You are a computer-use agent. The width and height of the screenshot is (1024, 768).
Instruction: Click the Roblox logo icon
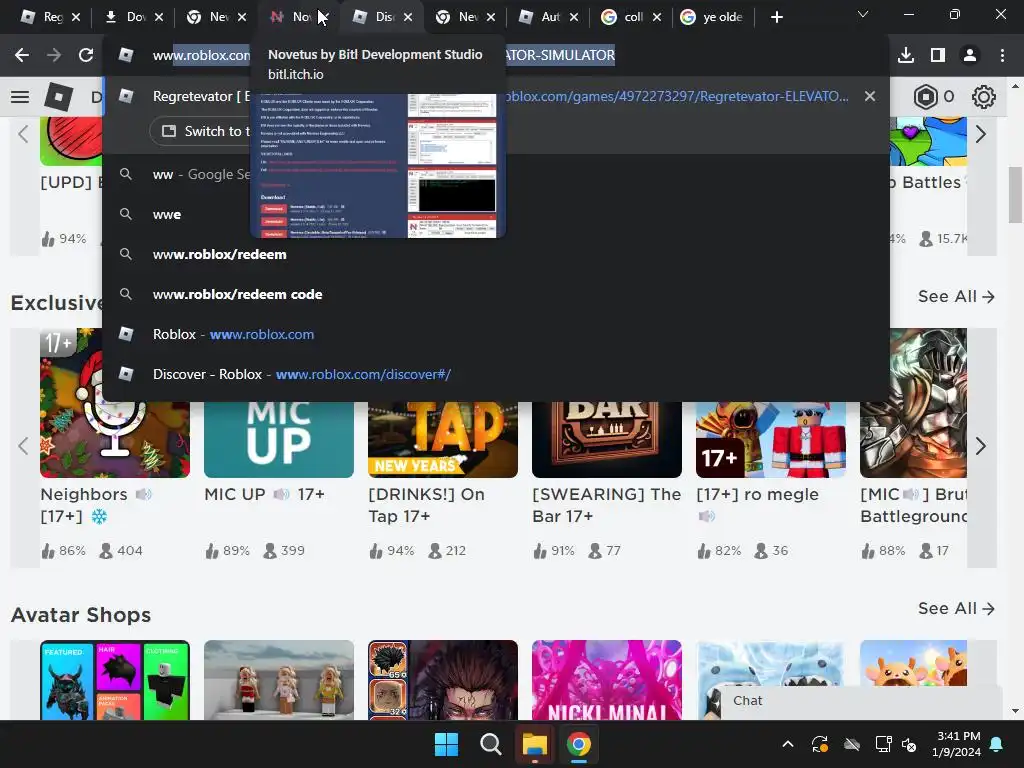pyautogui.click(x=59, y=97)
